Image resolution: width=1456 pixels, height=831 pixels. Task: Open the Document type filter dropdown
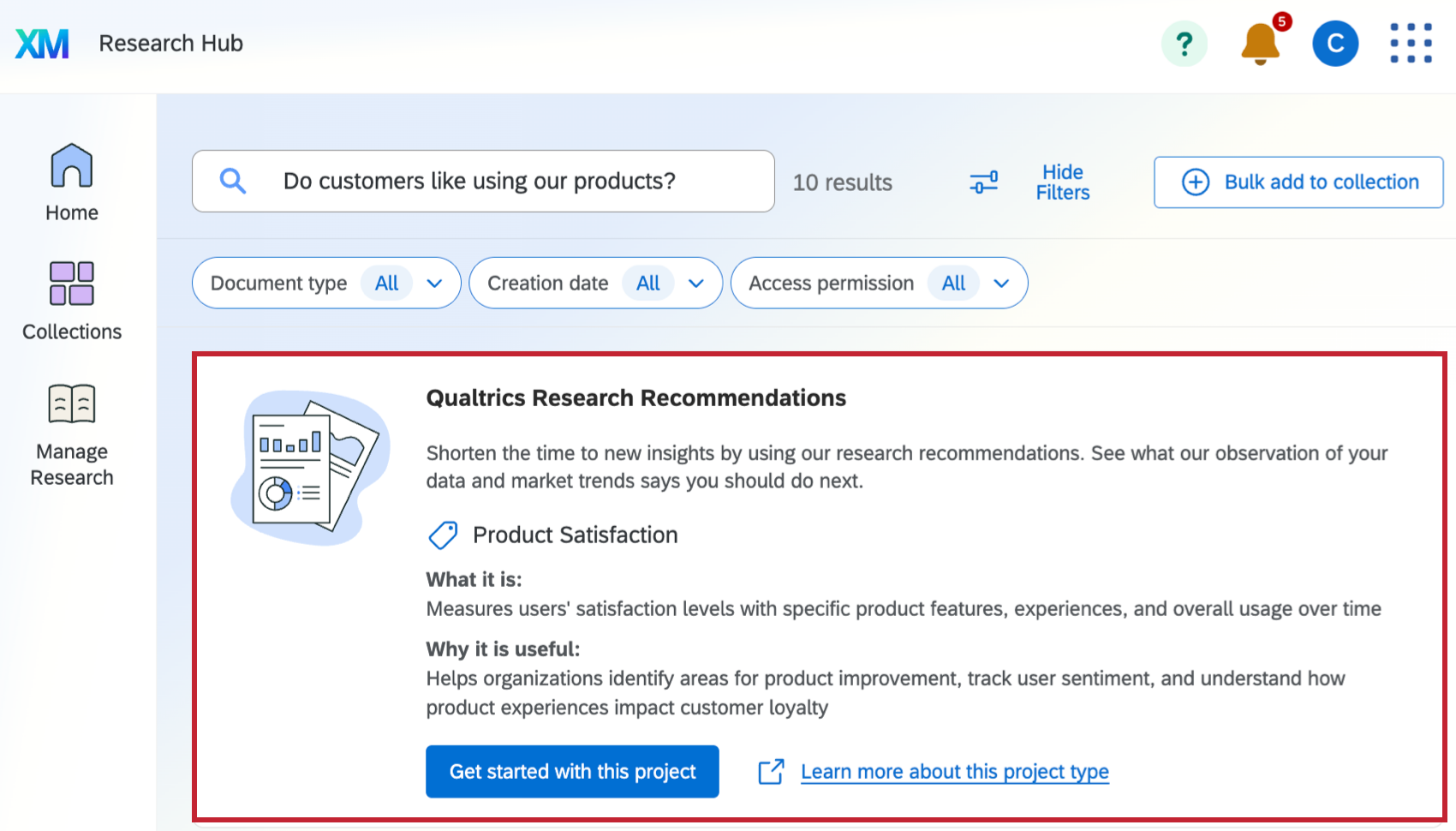click(326, 283)
